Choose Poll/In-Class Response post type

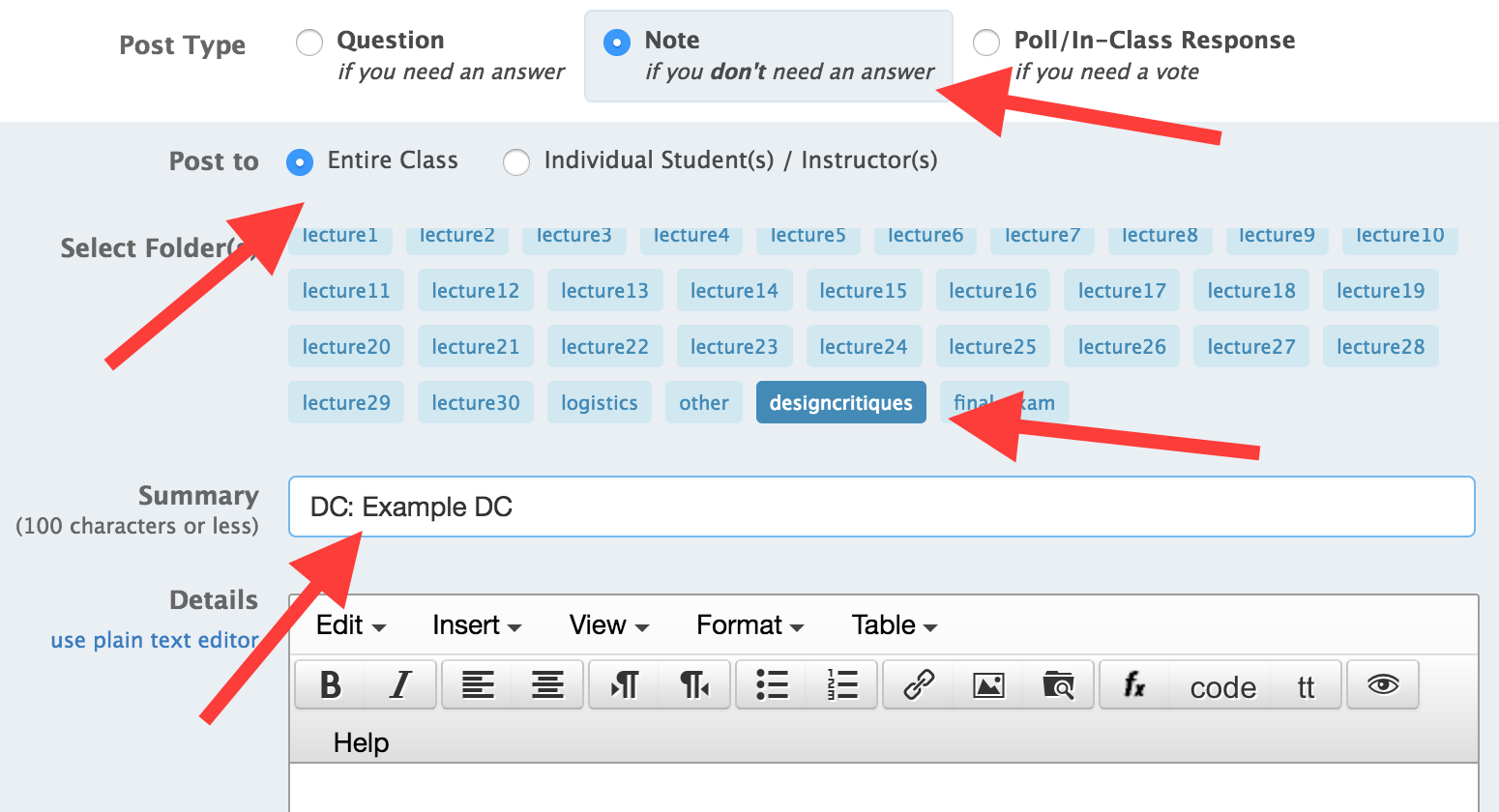(986, 43)
